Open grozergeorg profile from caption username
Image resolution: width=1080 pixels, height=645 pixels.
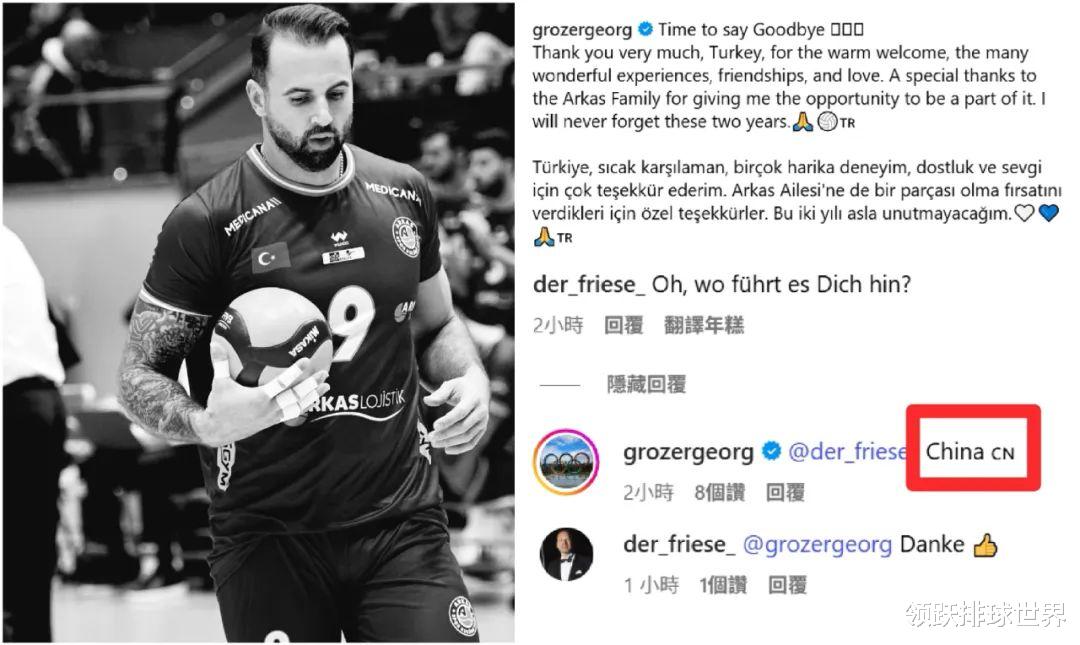[582, 30]
